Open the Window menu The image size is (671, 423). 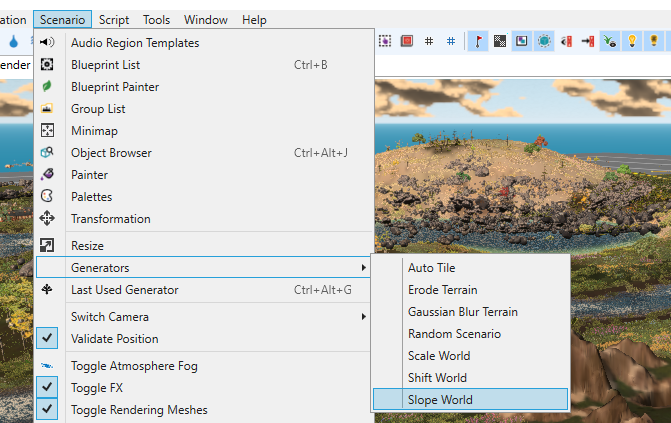tap(206, 20)
